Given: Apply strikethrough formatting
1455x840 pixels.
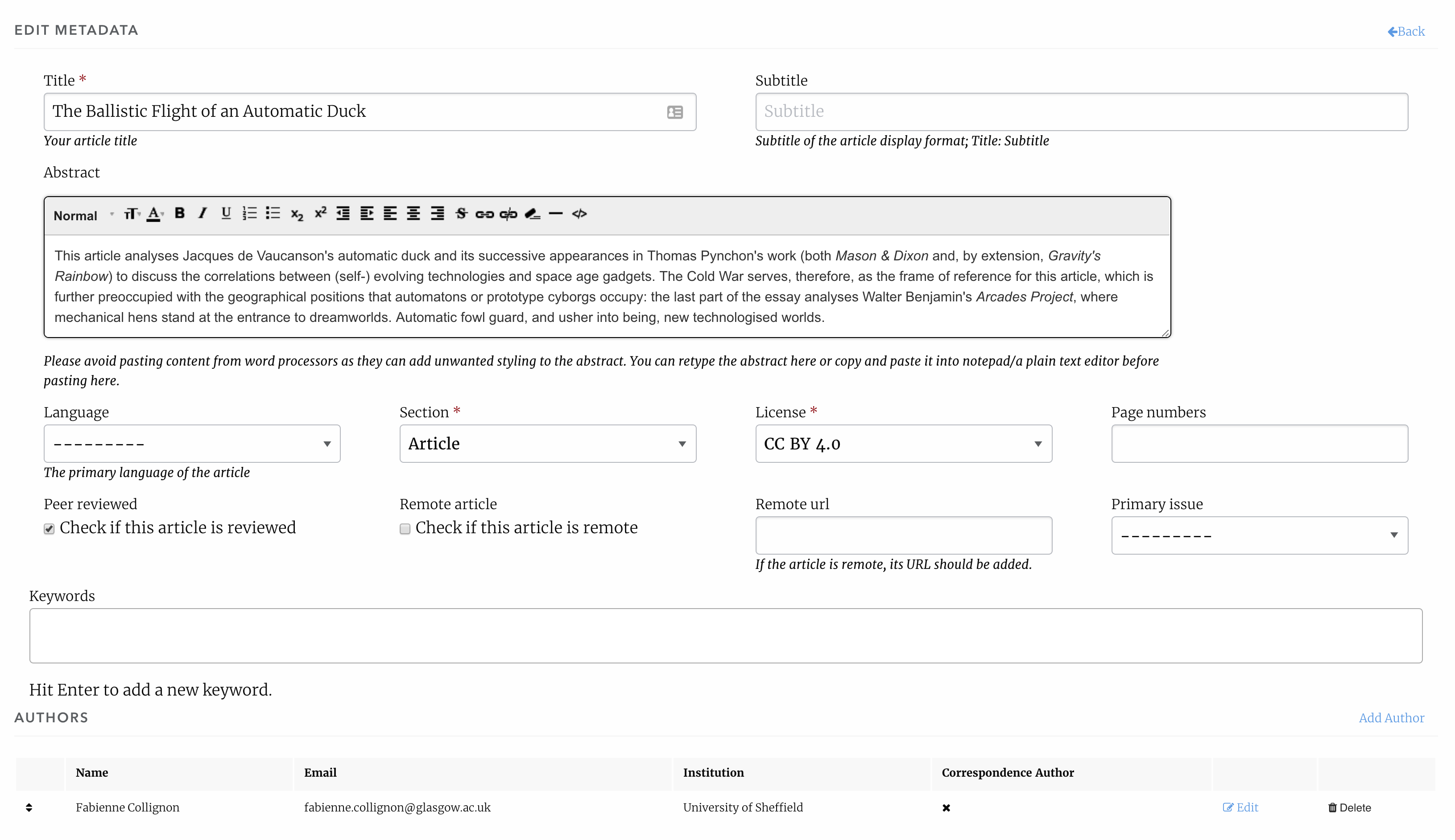Looking at the screenshot, I should click(461, 214).
